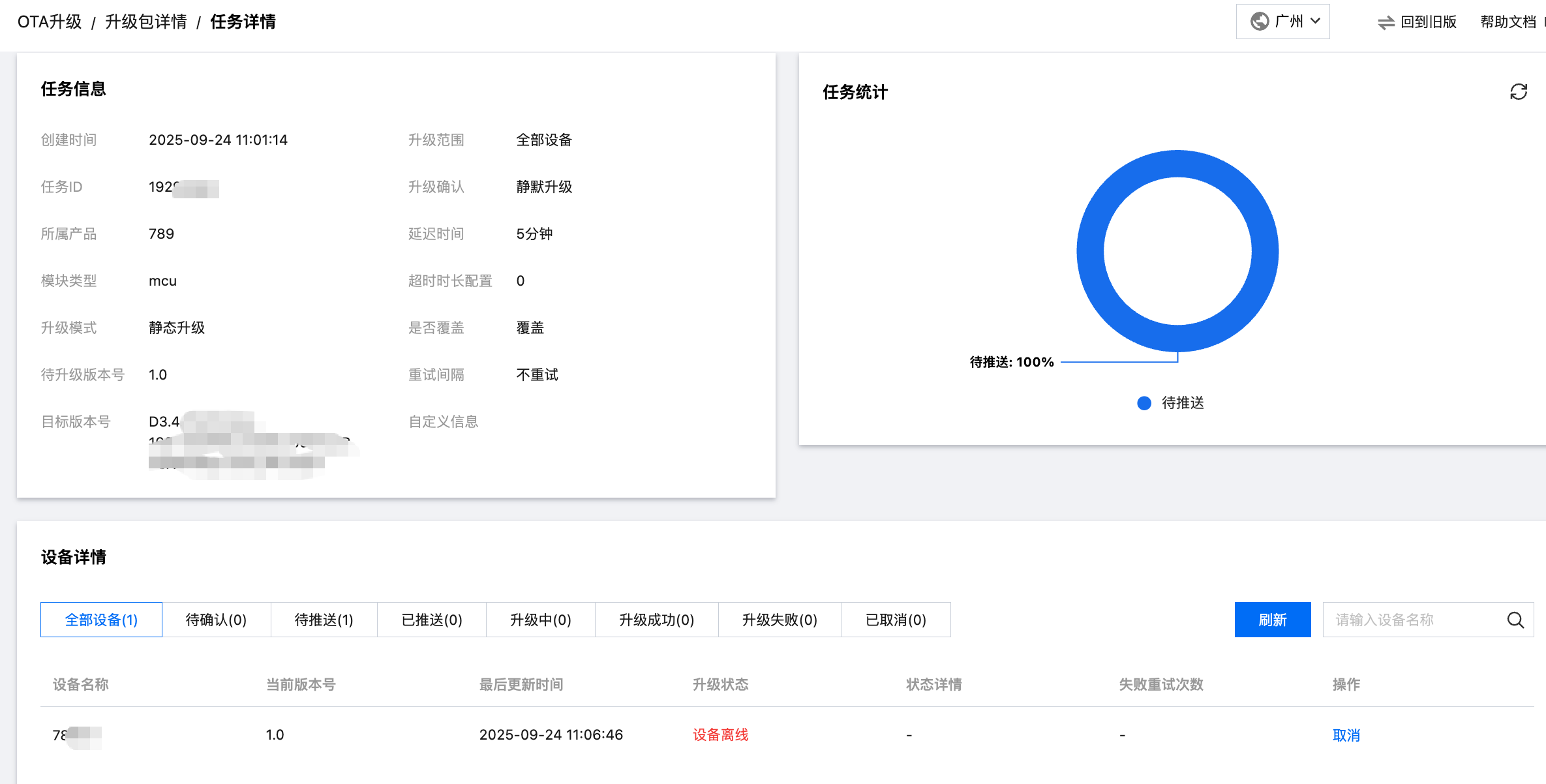
Task: Click the search magnifier icon
Action: [1515, 620]
